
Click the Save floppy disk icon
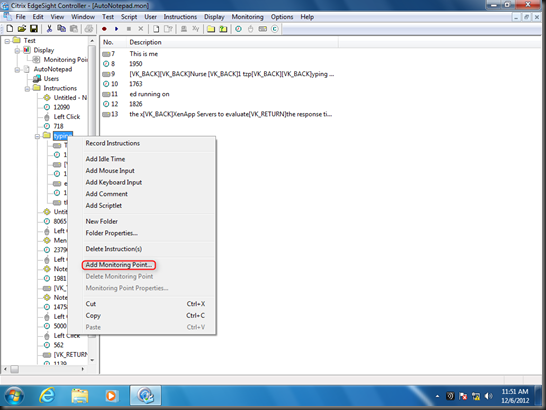[x=34, y=29]
